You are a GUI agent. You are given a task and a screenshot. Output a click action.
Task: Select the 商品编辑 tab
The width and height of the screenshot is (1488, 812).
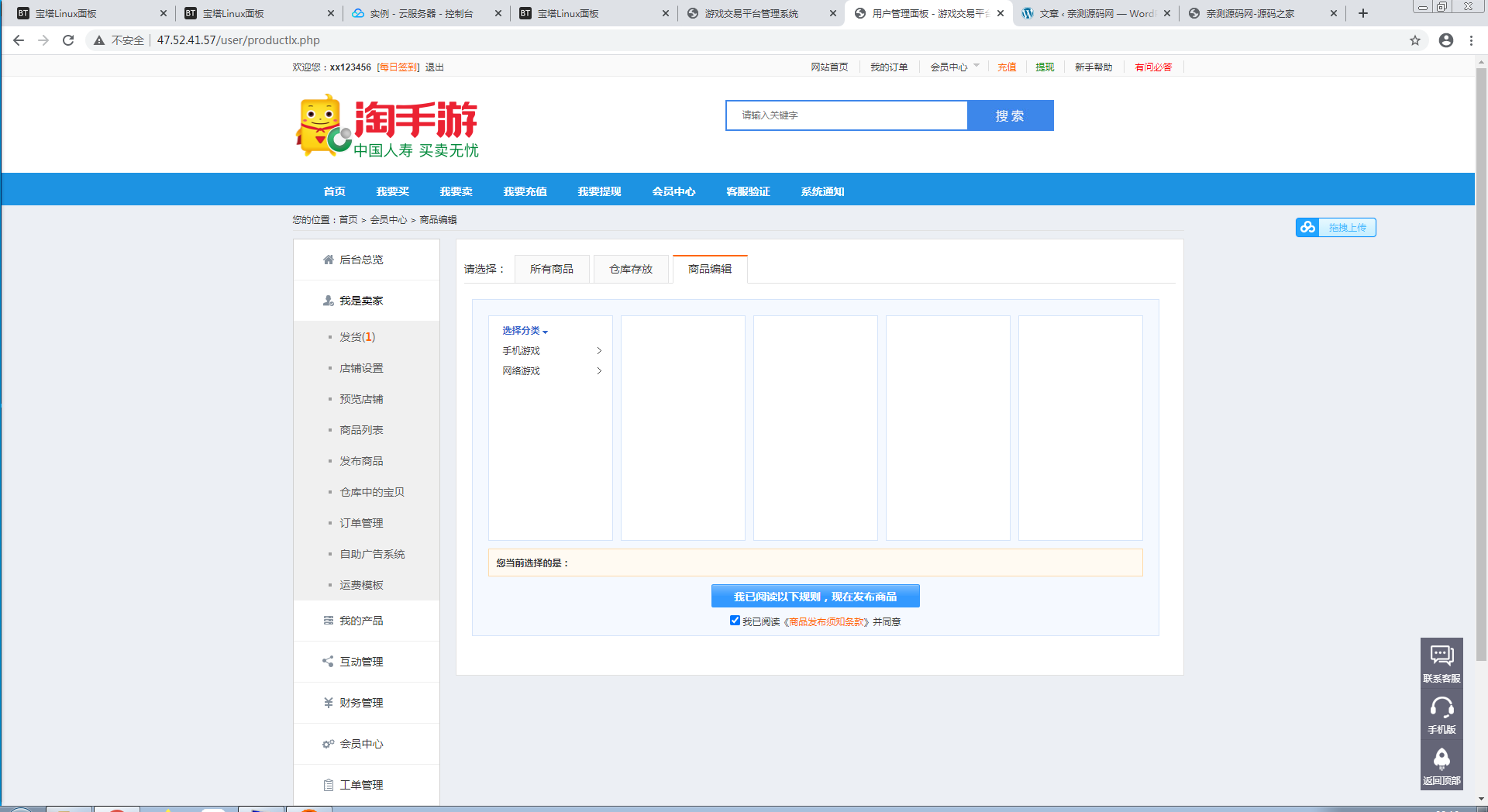pos(710,269)
